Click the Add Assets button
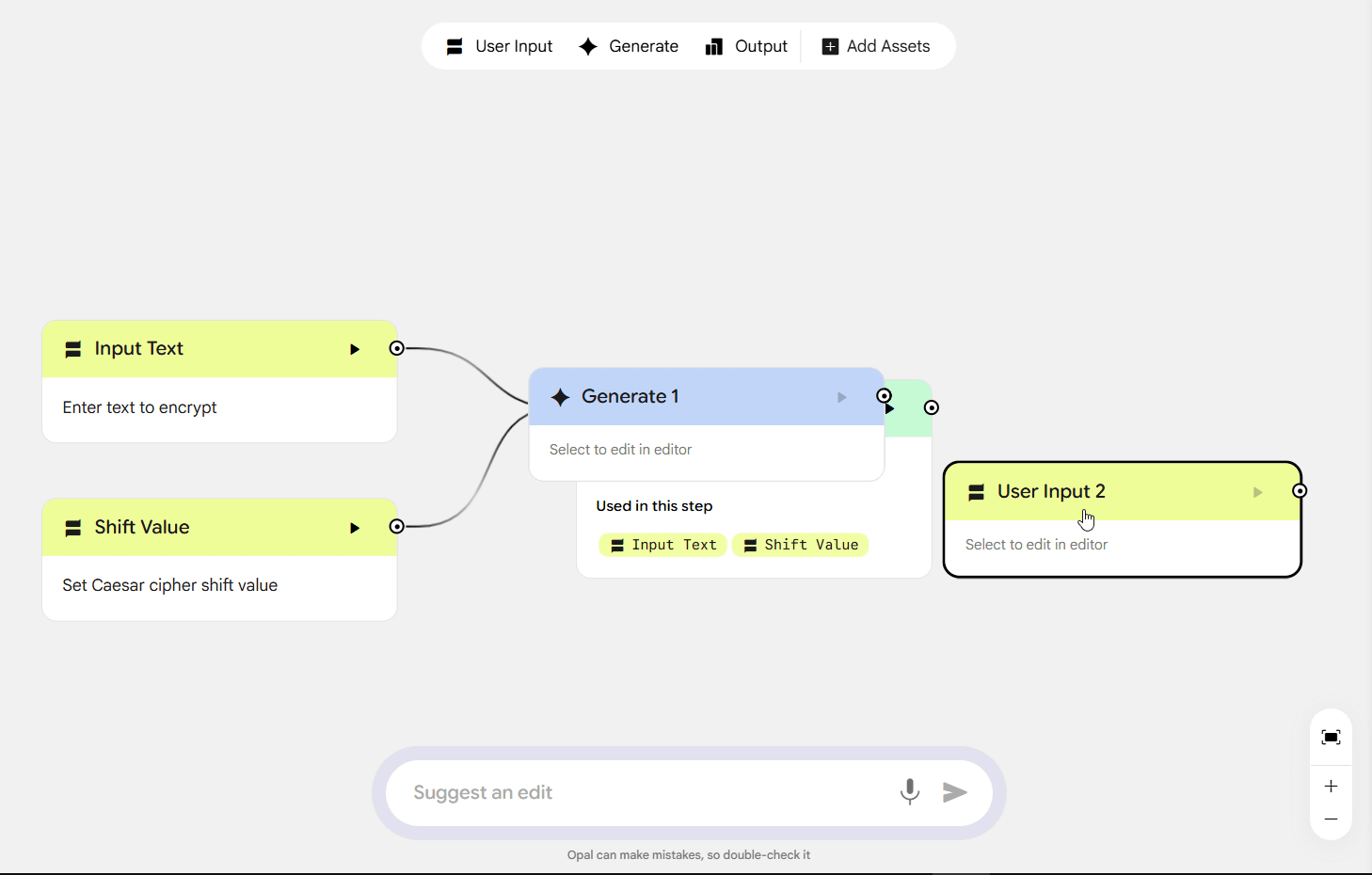1372x875 pixels. point(876,46)
